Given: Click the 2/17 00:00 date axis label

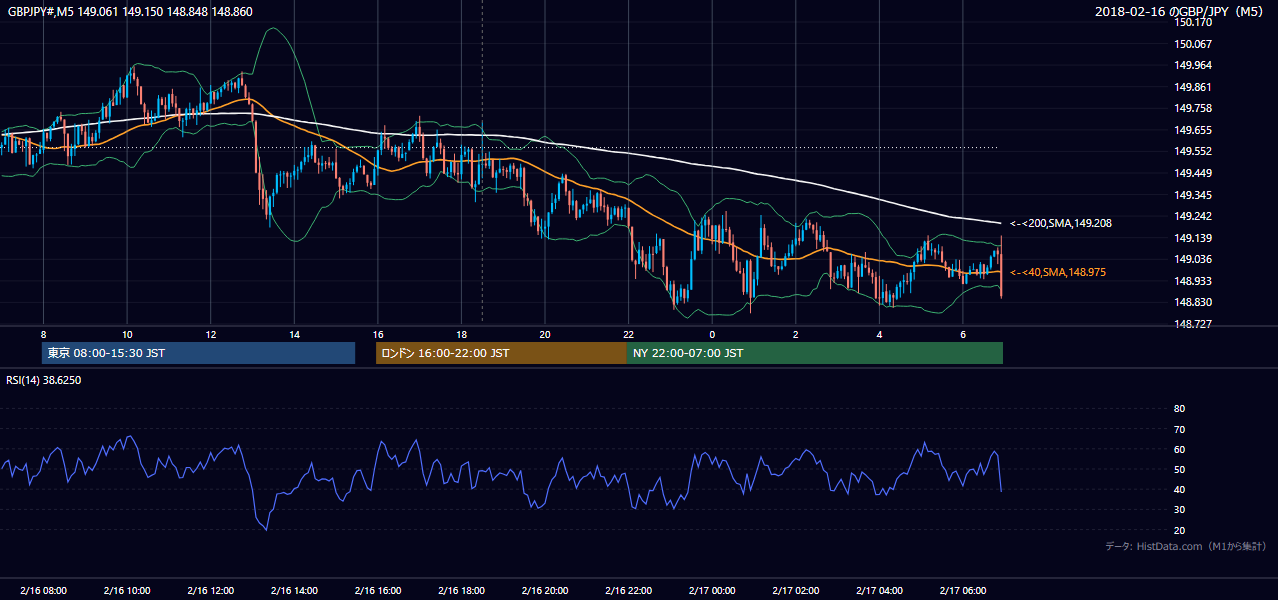Looking at the screenshot, I should click(x=711, y=590).
